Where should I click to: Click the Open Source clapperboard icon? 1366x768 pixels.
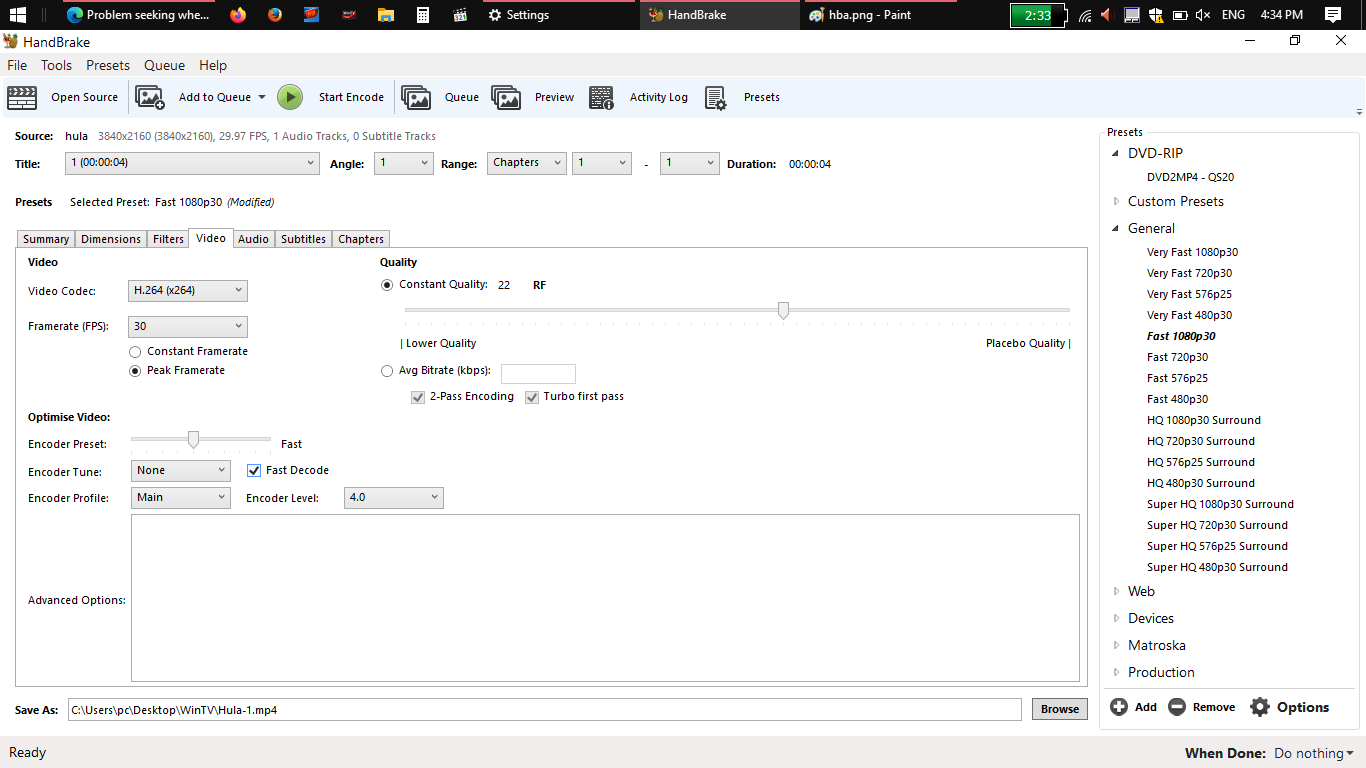(22, 97)
